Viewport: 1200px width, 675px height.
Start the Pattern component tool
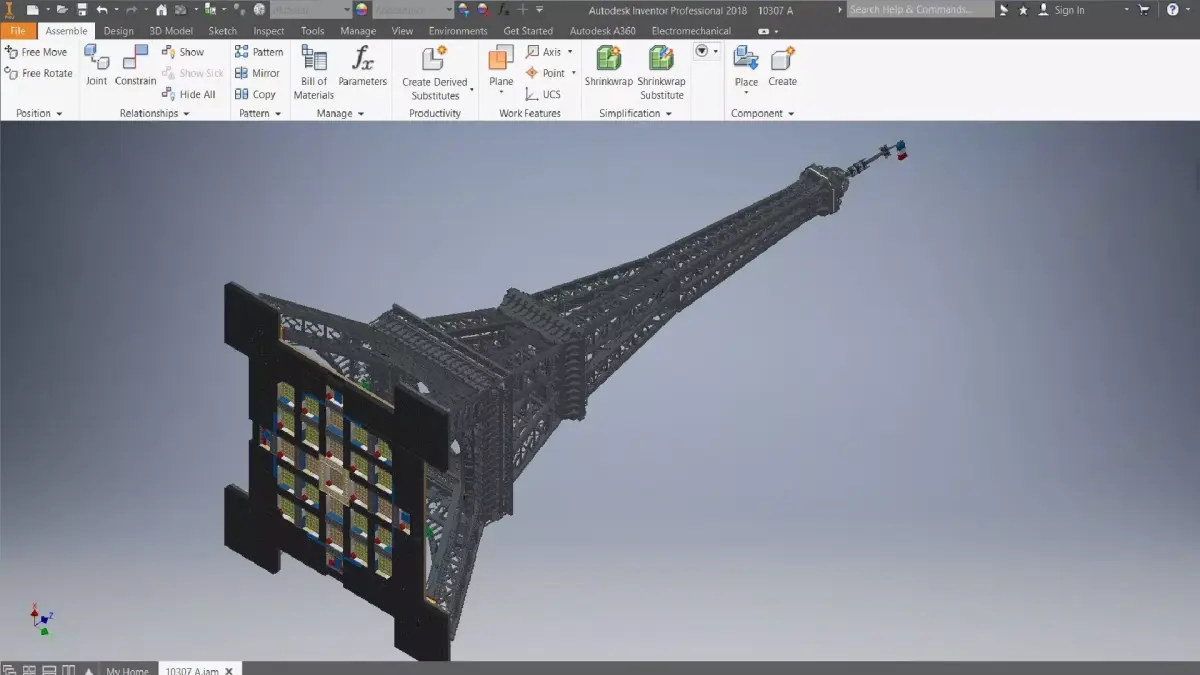pyautogui.click(x=259, y=52)
